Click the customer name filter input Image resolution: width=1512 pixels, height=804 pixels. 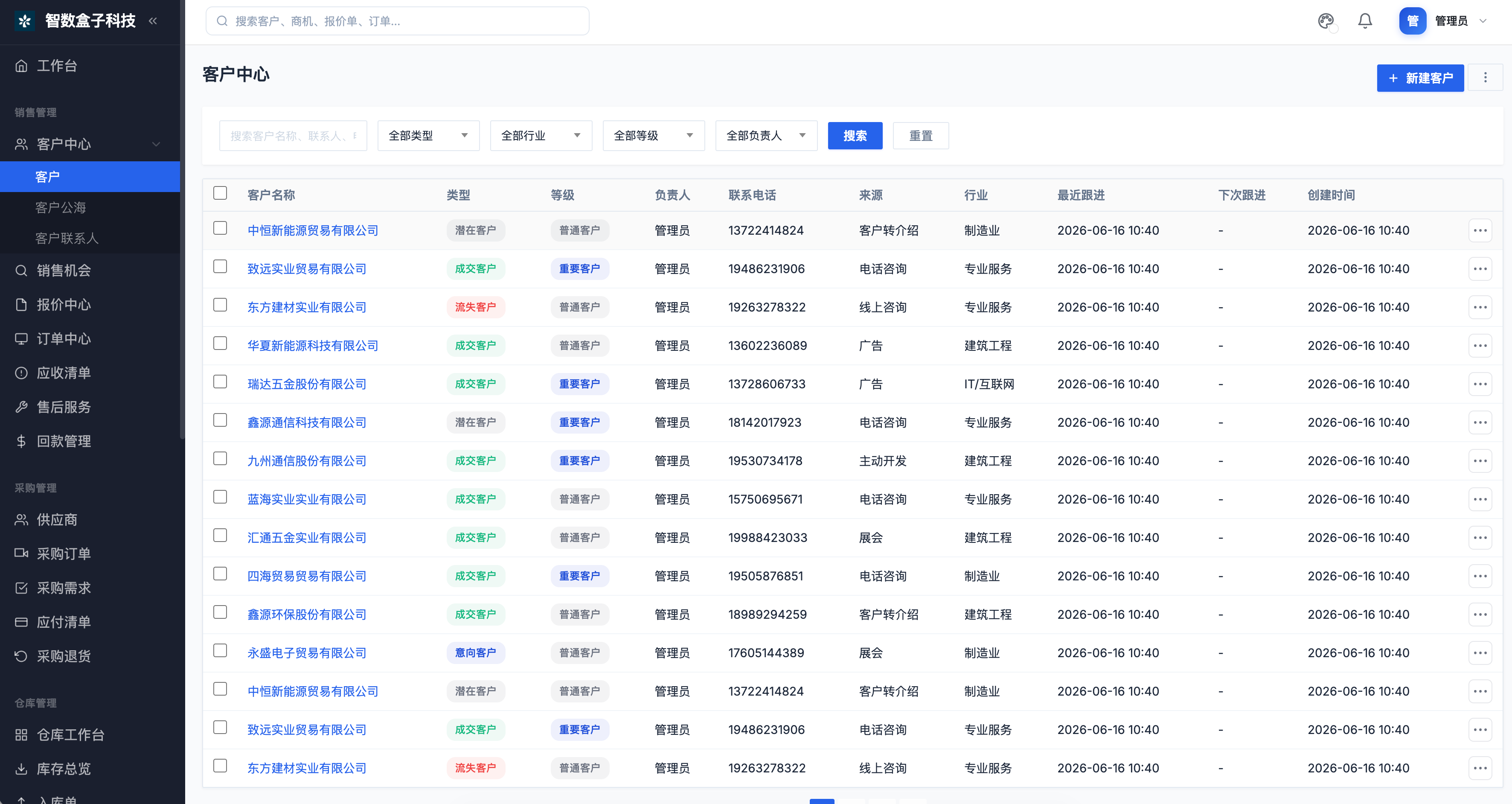(x=293, y=136)
